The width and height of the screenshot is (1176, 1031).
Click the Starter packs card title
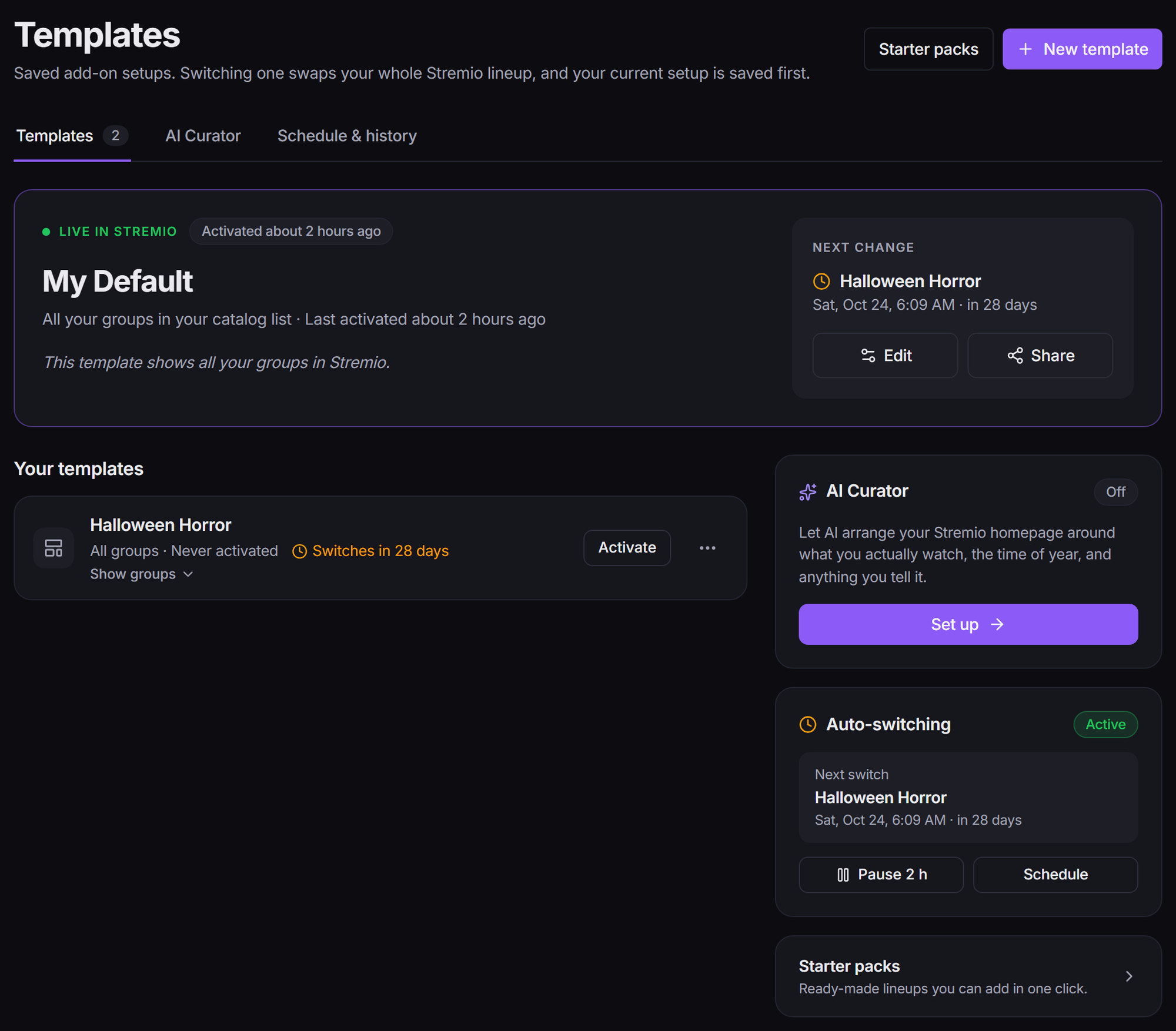click(x=849, y=966)
